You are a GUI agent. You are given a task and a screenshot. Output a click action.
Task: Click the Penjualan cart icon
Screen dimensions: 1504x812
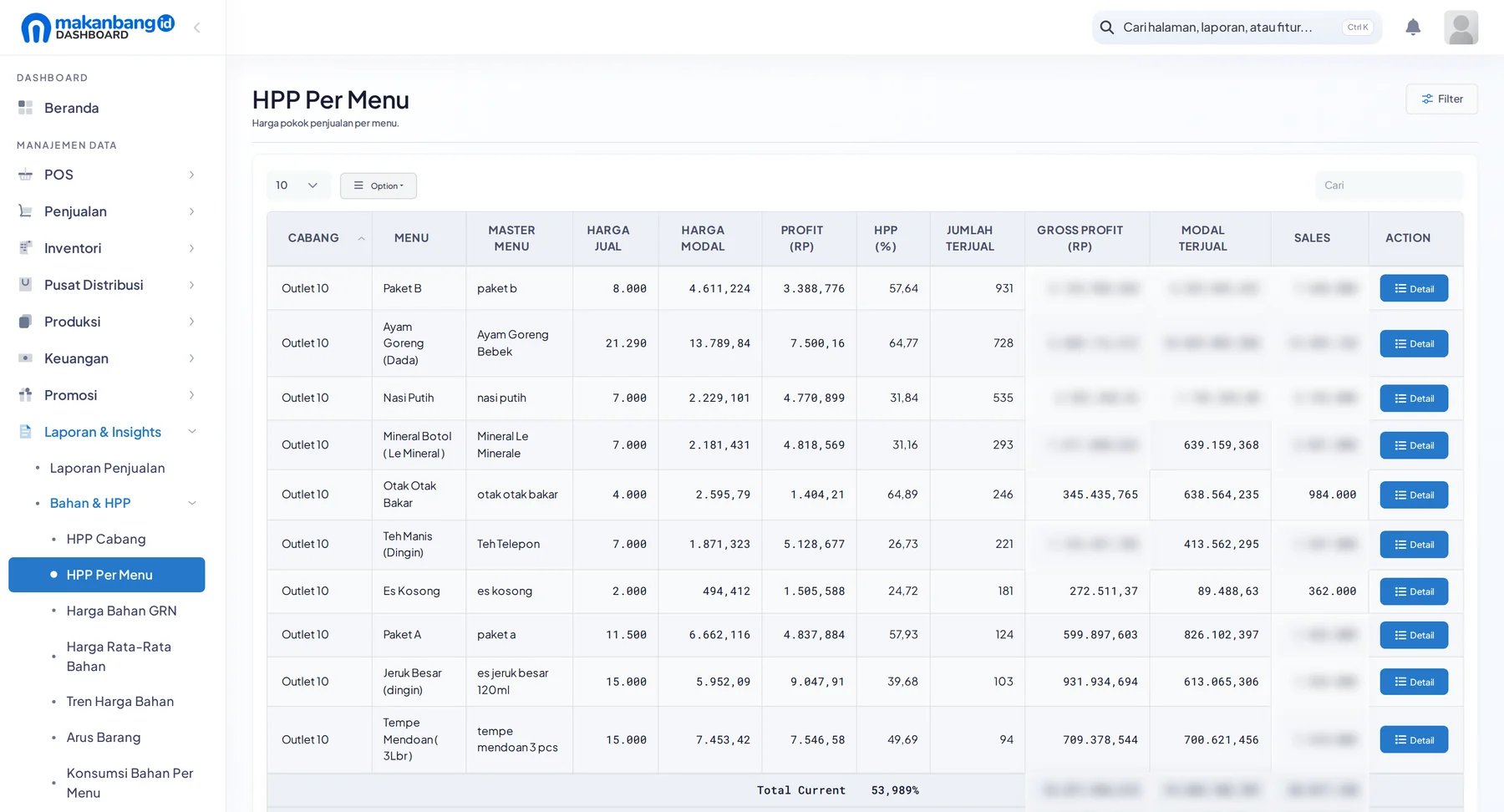pos(26,211)
